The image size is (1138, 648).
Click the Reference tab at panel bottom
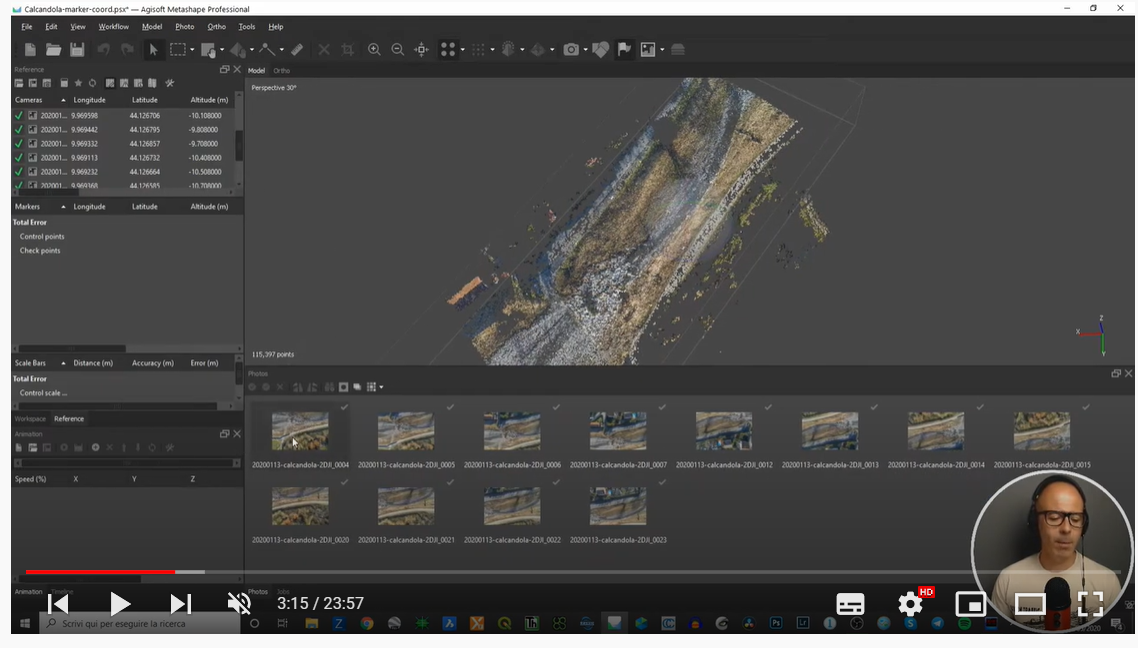[67, 420]
